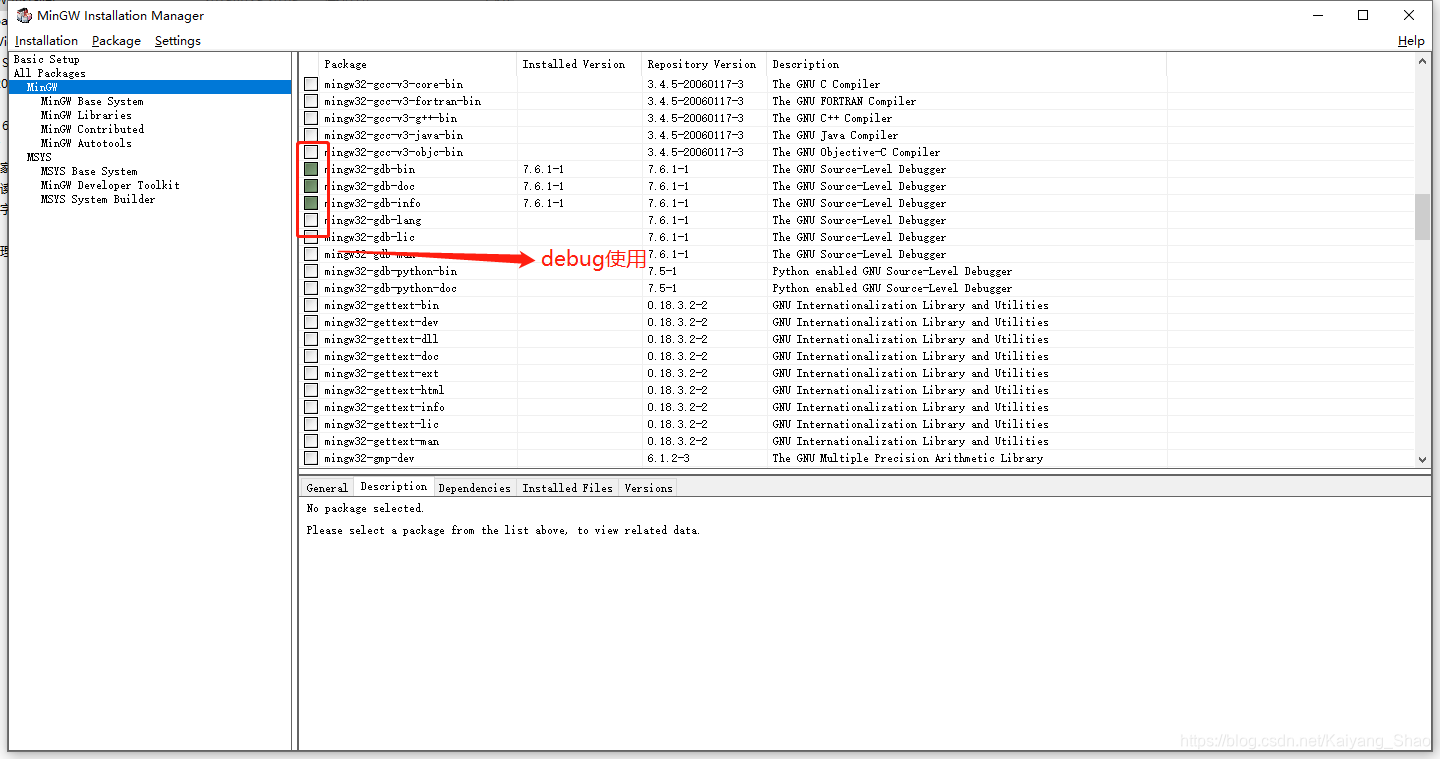Select MinGW Base System category

pos(92,101)
